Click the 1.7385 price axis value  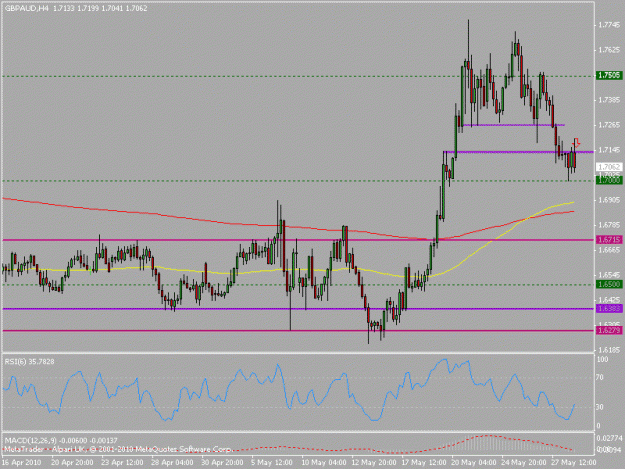tap(609, 100)
